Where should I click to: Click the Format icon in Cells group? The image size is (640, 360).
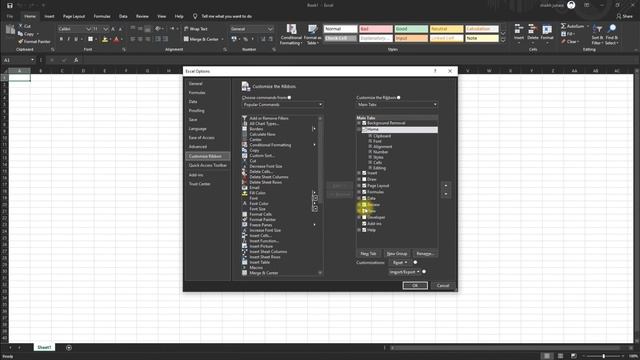[x=547, y=29]
